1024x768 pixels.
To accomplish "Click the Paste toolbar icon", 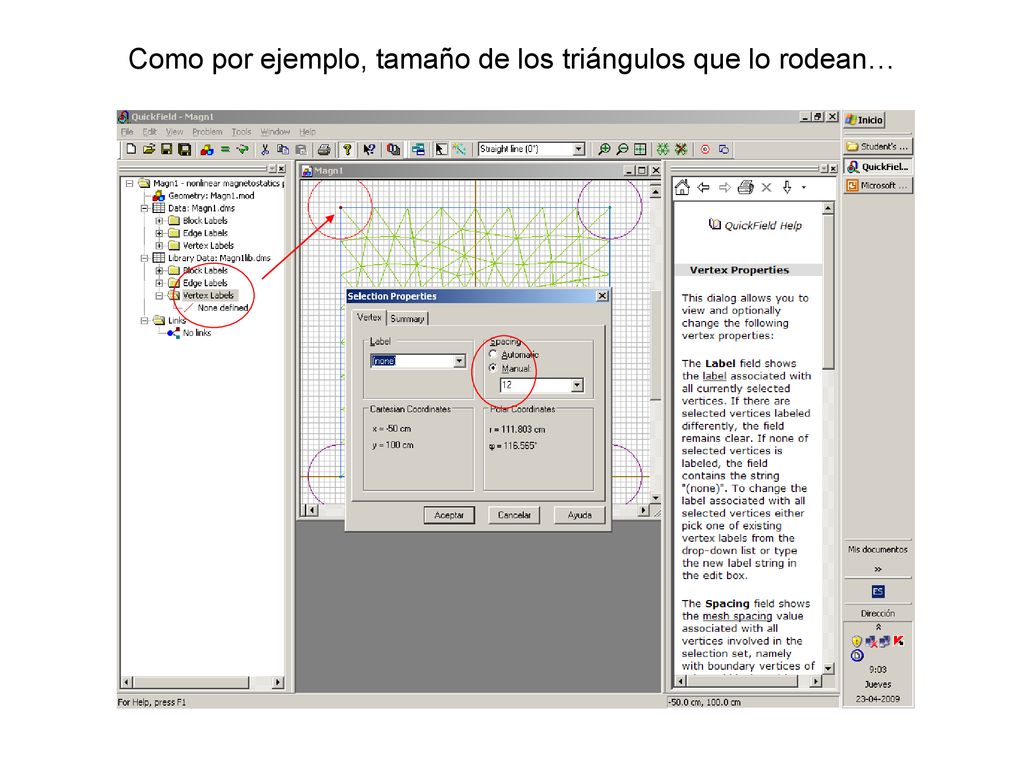I will click(300, 149).
